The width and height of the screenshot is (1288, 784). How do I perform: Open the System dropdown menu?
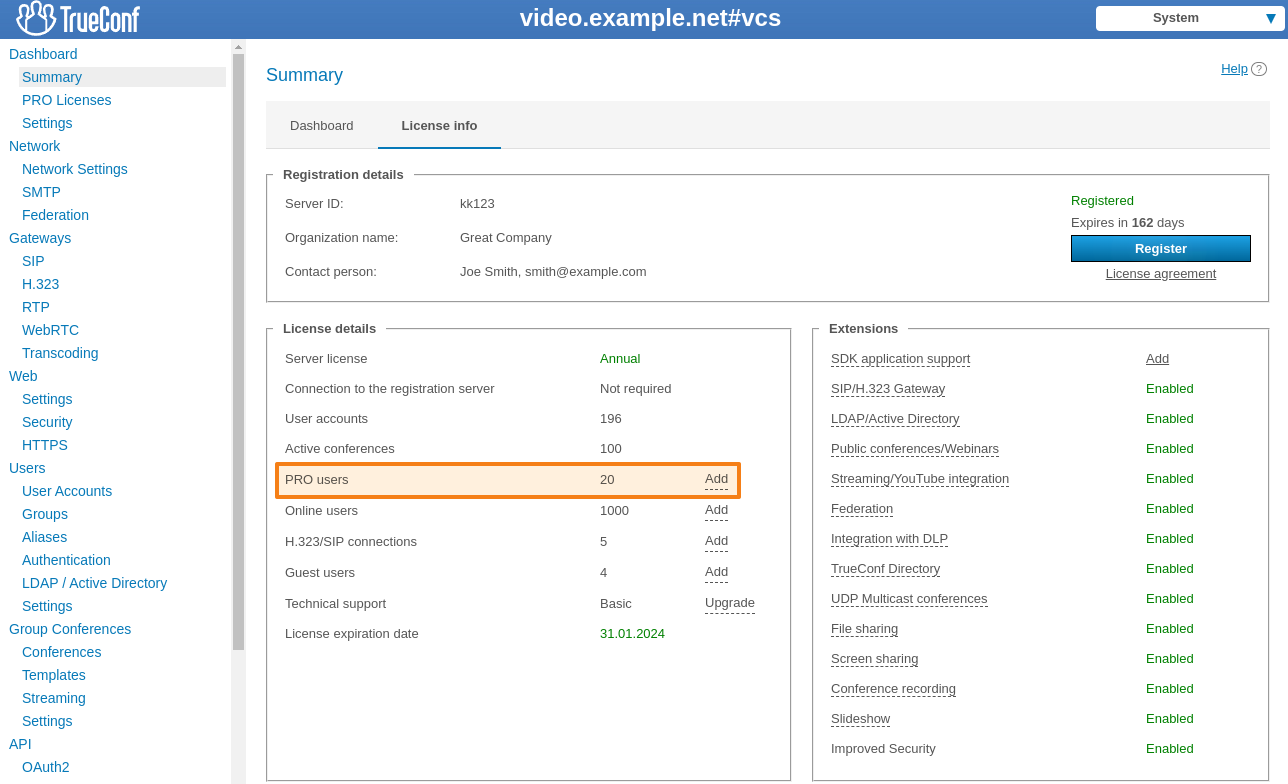[1188, 18]
